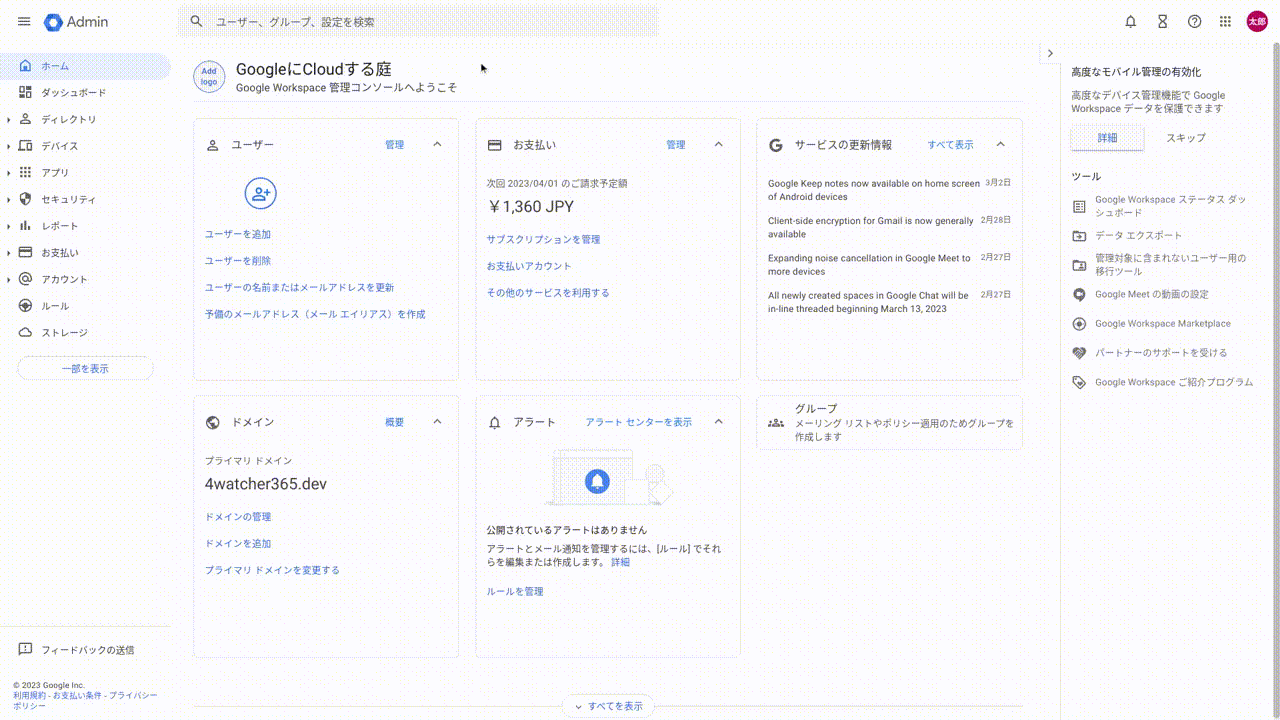Click the add user circular icon
The image size is (1280, 720).
tap(260, 194)
